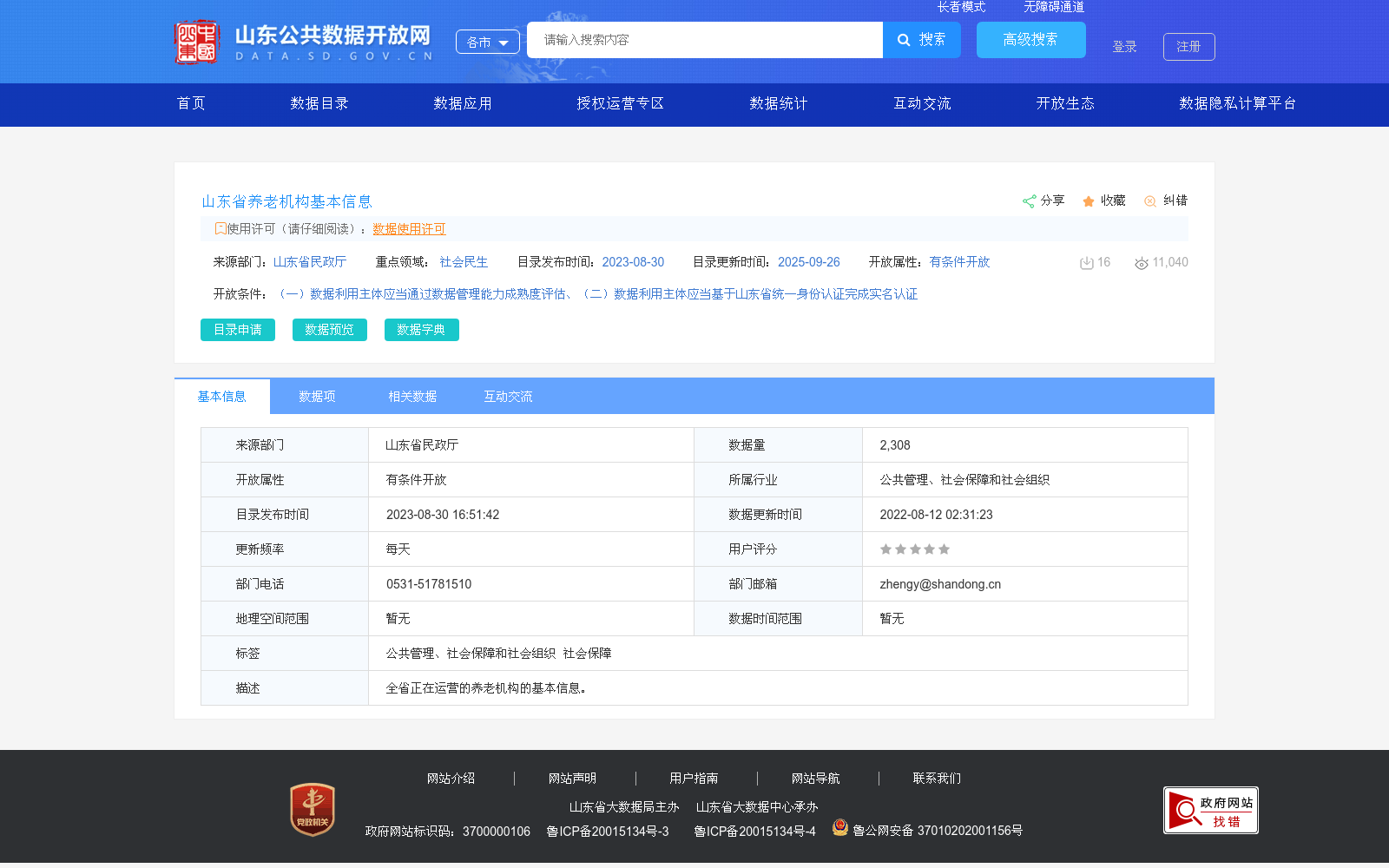Select the 基本信息 tab
The image size is (1389, 868).
(222, 397)
